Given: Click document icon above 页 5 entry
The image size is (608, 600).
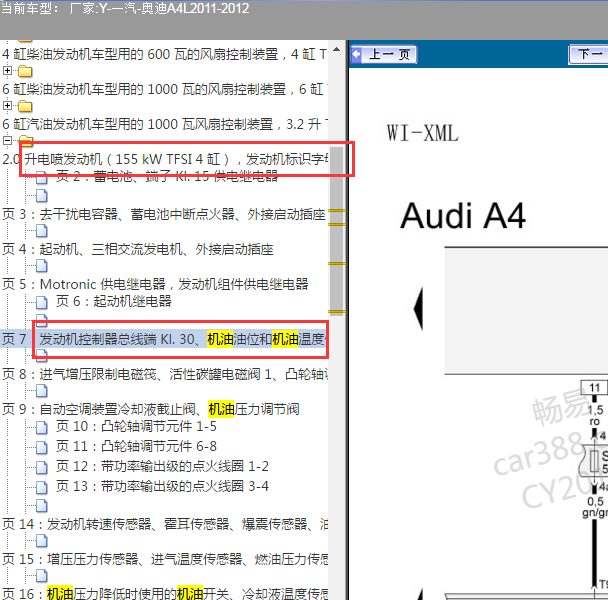Looking at the screenshot, I should [42, 266].
